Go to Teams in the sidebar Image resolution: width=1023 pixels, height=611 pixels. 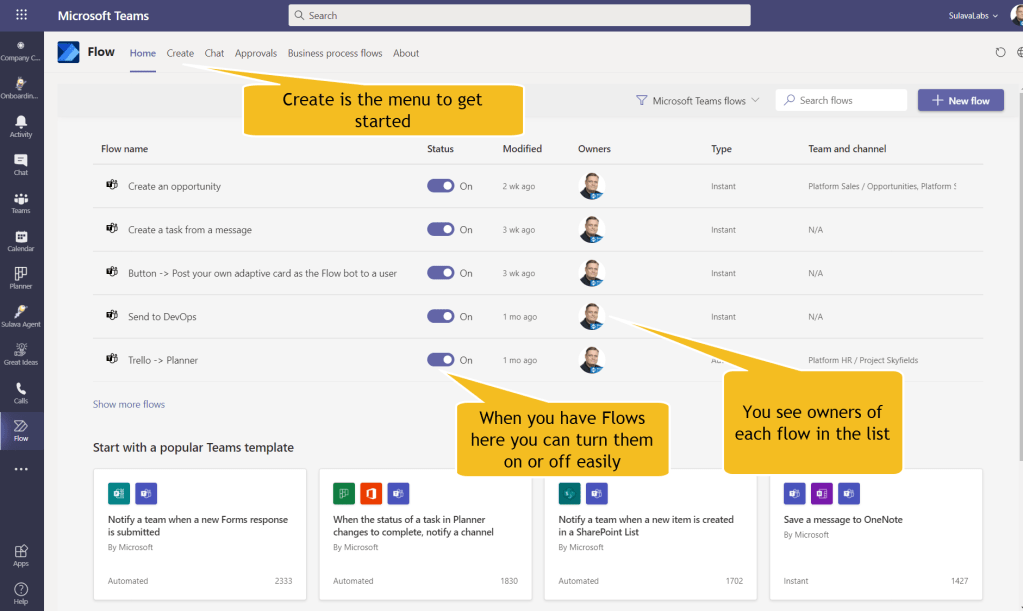coord(21,203)
